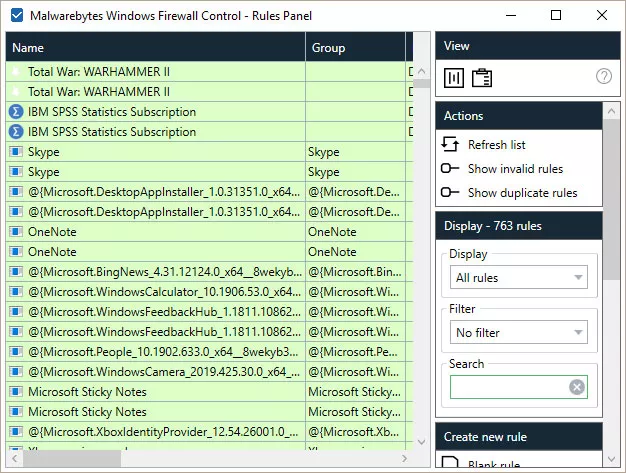The width and height of the screenshot is (626, 473).
Task: Click the side panel scroll-up arrow
Action: click(611, 111)
